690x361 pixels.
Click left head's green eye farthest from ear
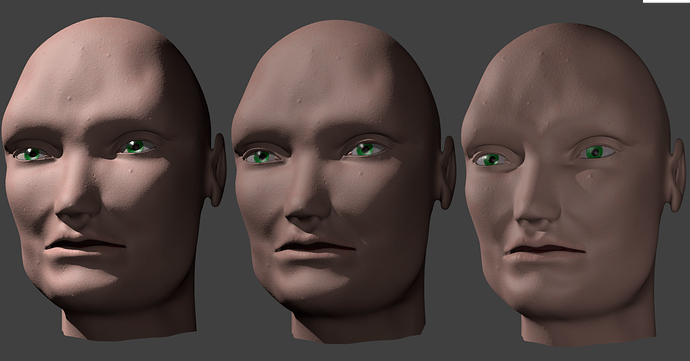[x=32, y=154]
